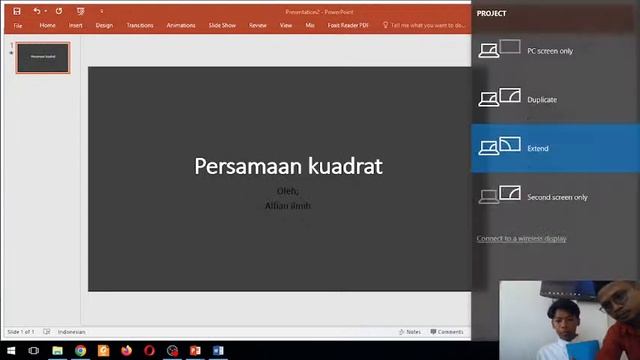Click the Persamaan kuadrat title on the slide
This screenshot has width=640, height=360.
(288, 166)
